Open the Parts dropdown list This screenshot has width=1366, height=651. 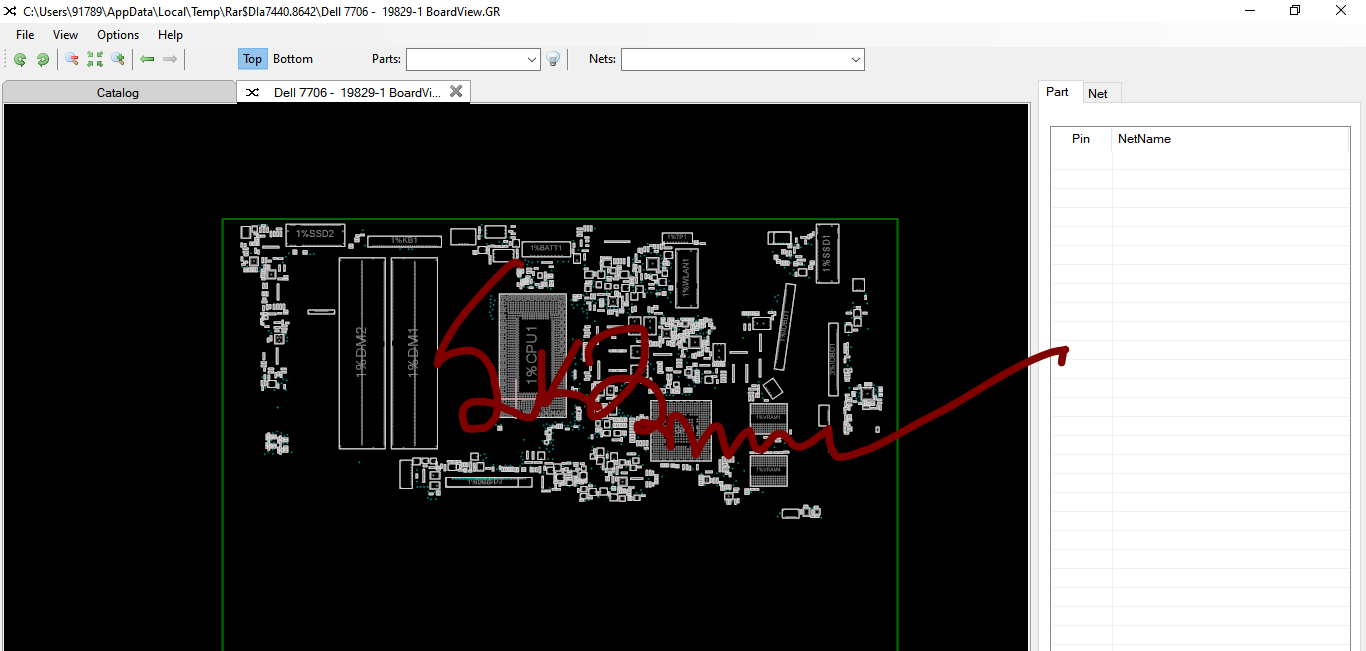tap(531, 60)
